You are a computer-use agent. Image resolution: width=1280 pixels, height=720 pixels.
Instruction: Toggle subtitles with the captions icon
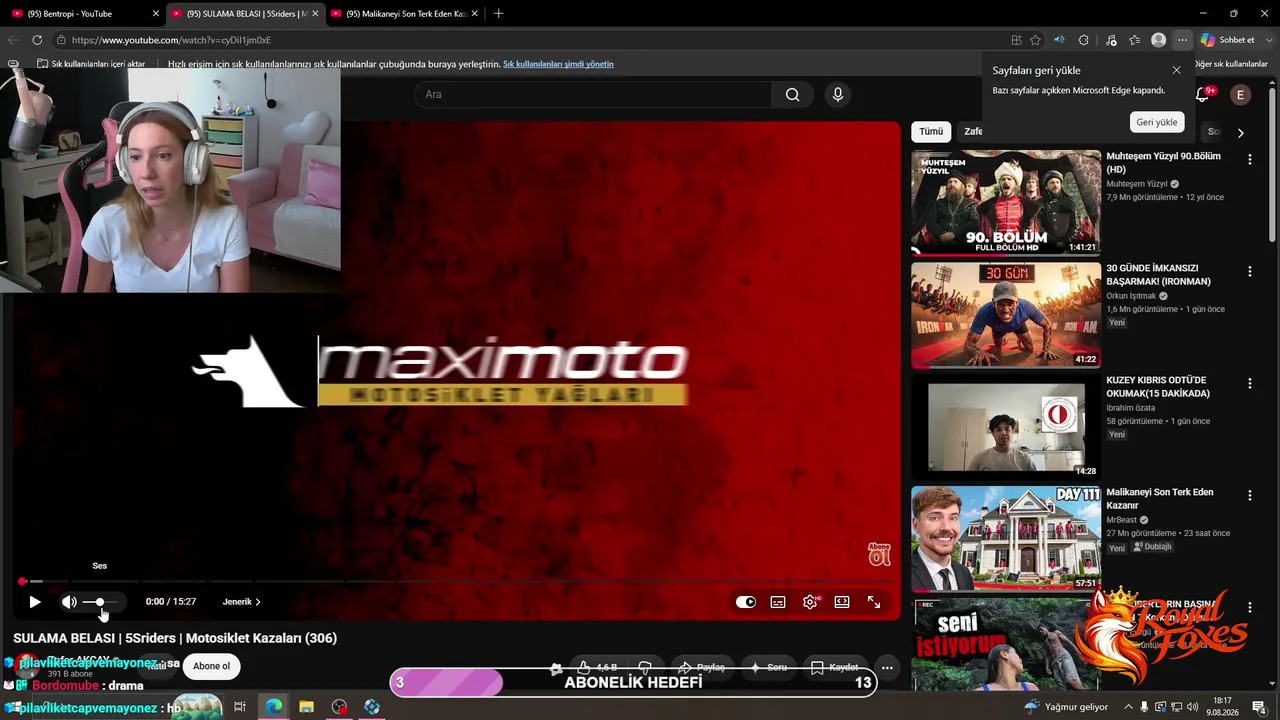click(778, 602)
